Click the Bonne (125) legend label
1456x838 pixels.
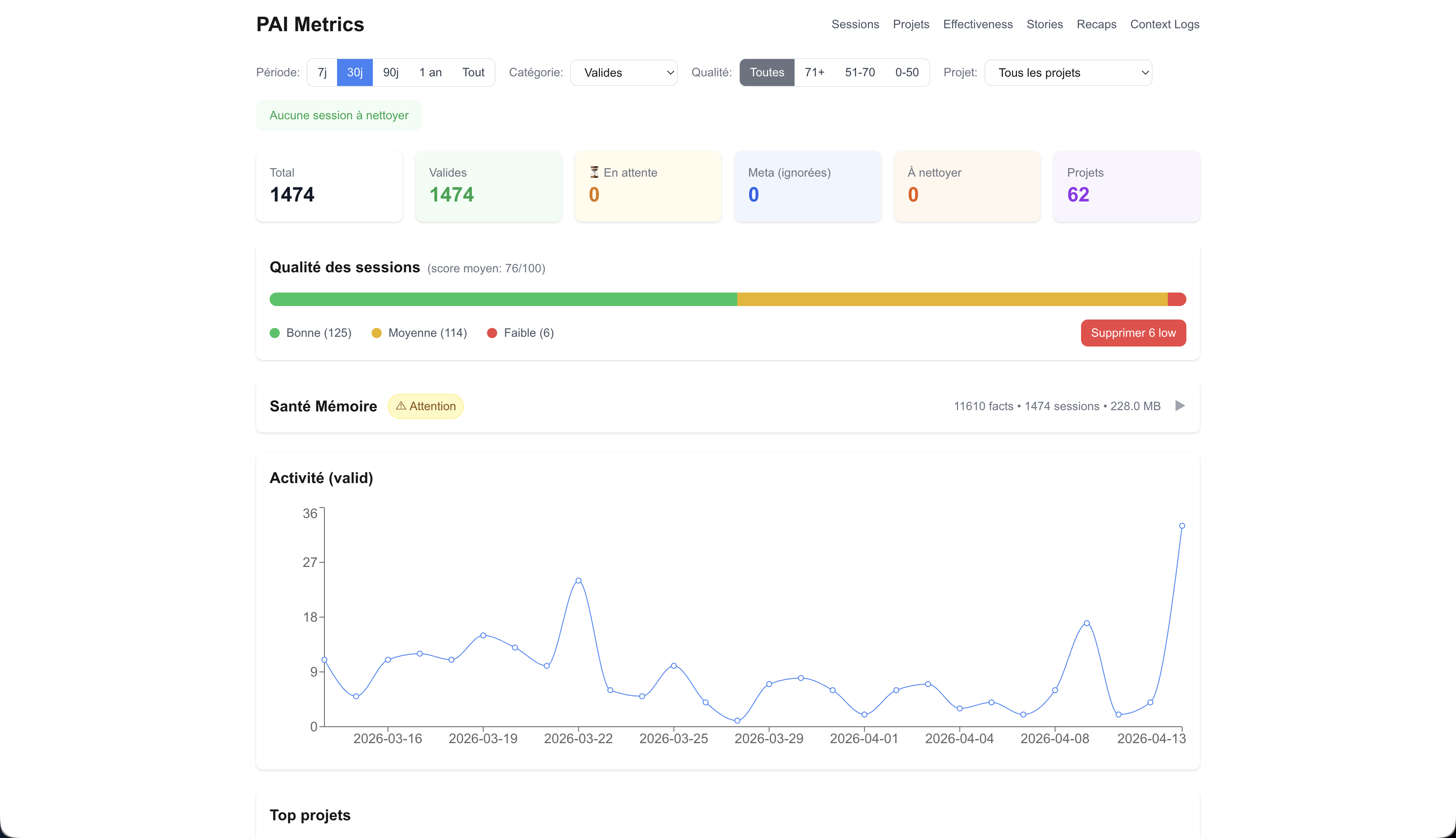click(x=318, y=333)
